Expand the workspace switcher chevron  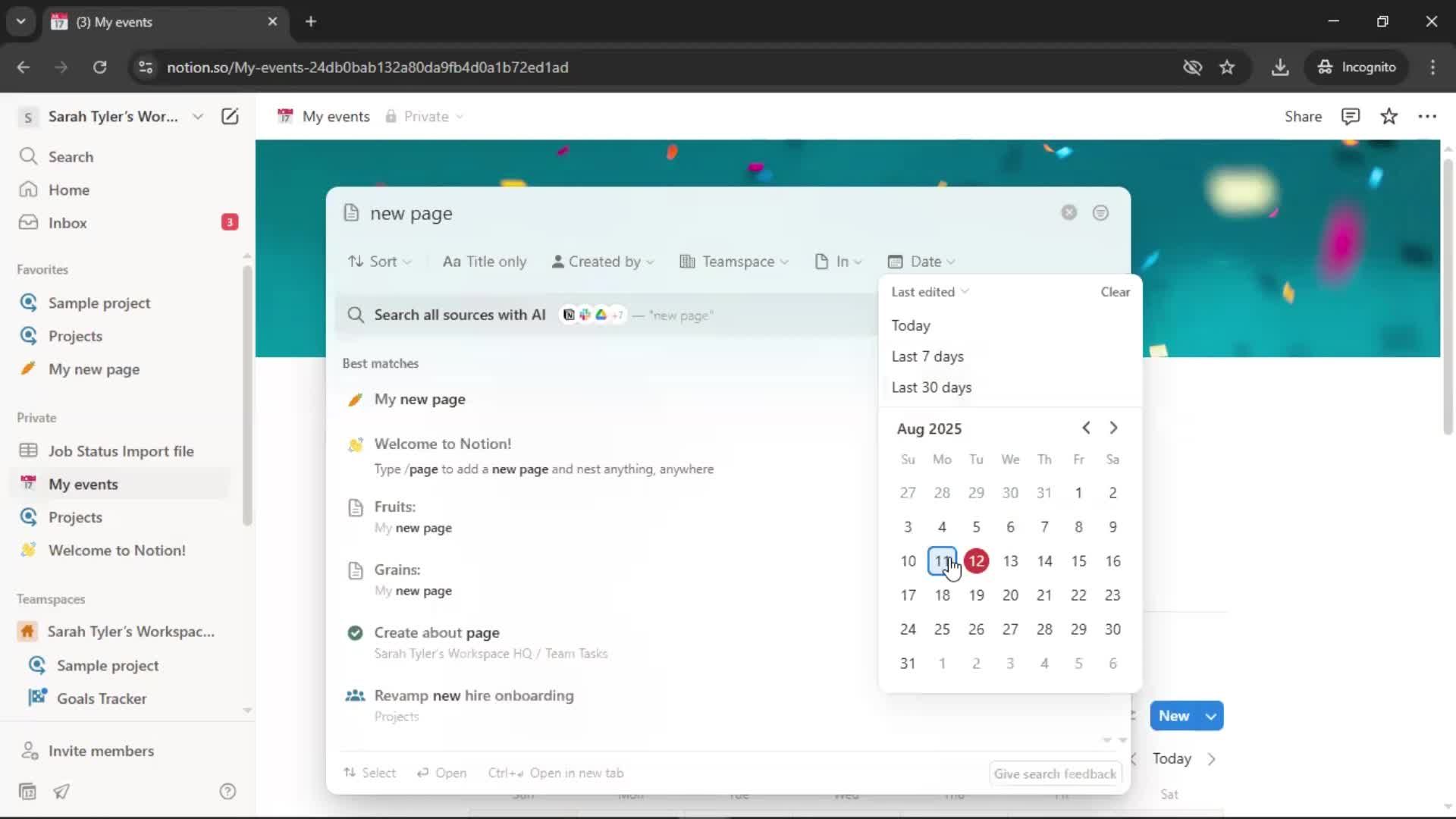pos(197,116)
